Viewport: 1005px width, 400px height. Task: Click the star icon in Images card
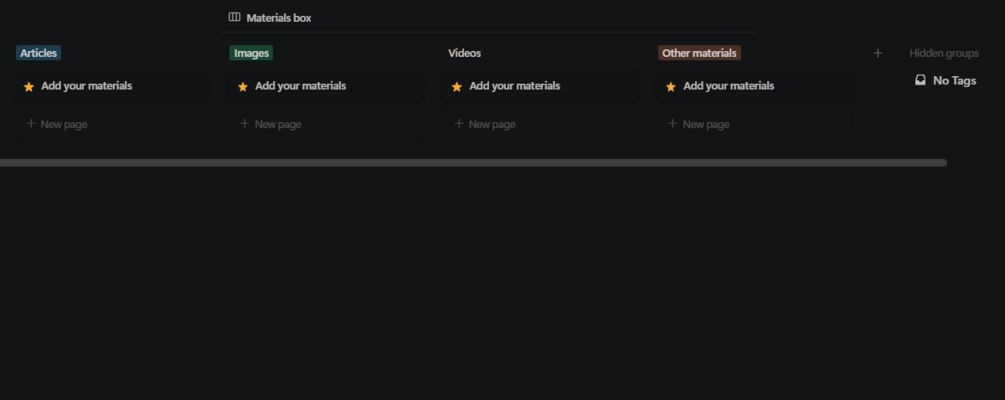click(243, 87)
